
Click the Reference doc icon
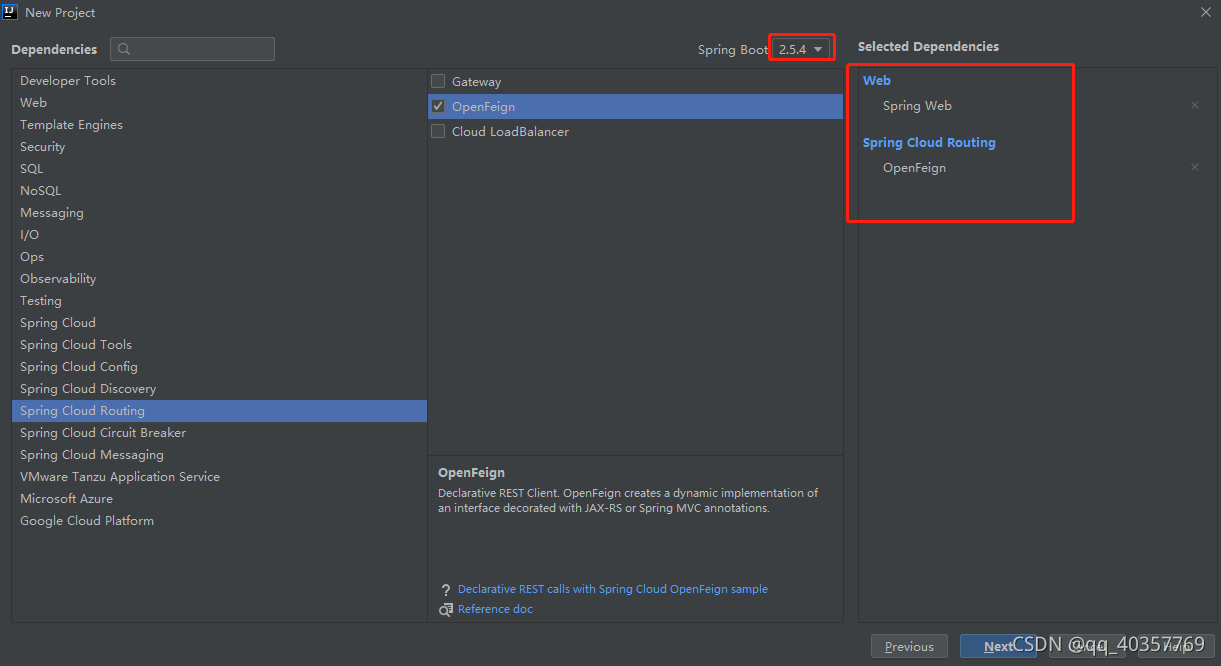point(446,610)
